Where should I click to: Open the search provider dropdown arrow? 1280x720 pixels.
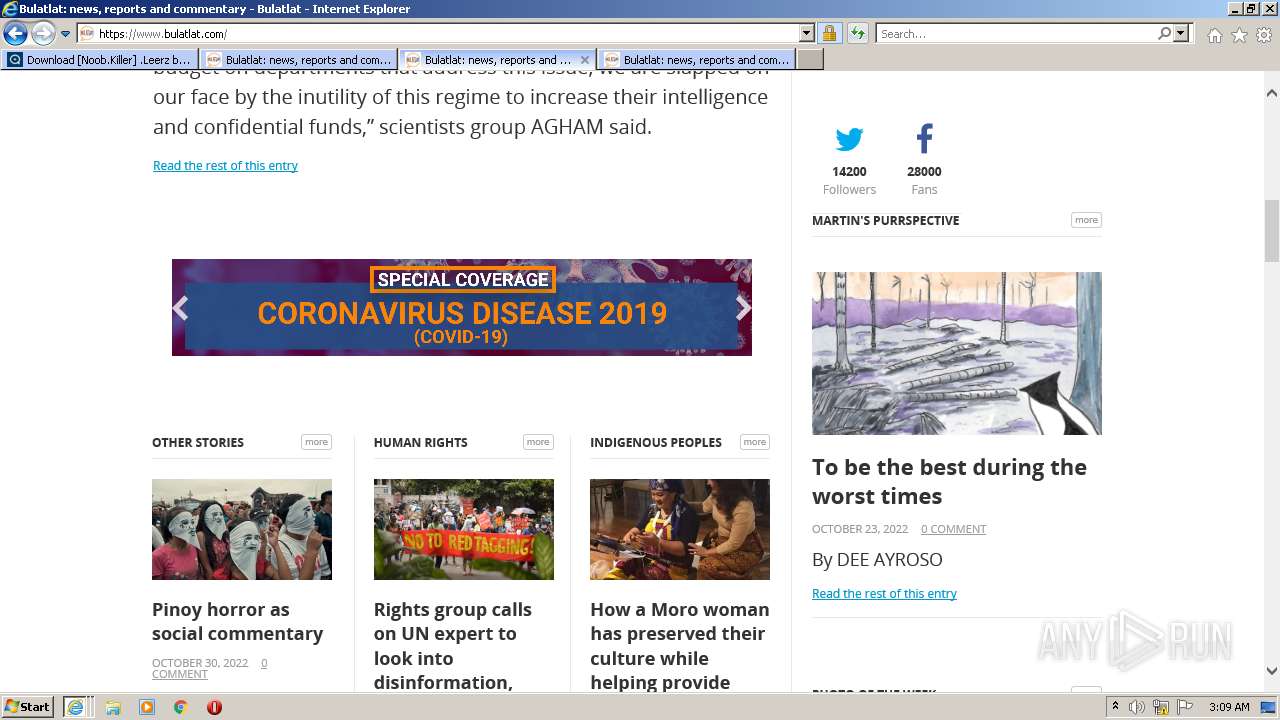click(x=1181, y=34)
